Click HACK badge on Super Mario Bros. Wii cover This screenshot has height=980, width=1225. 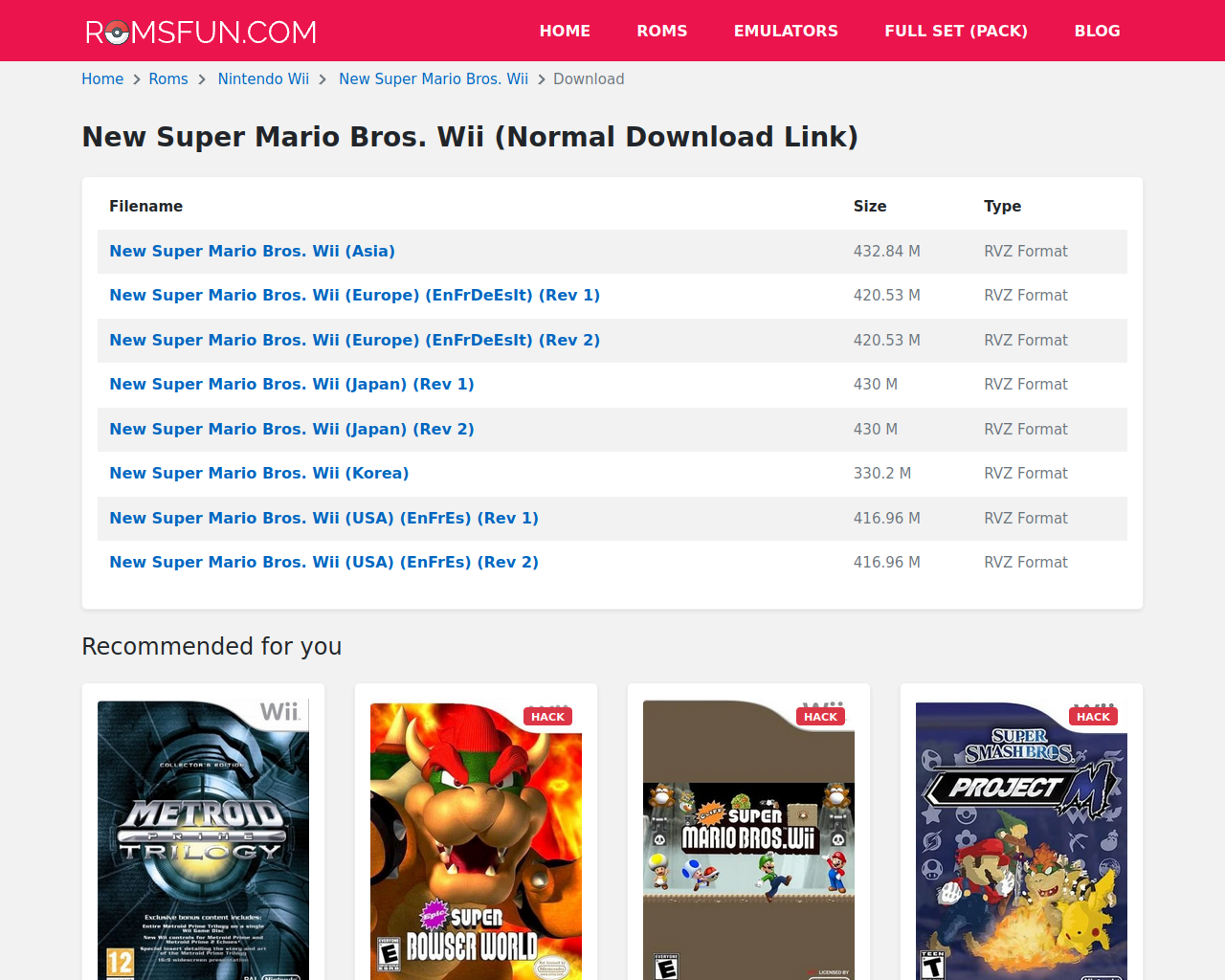[820, 717]
